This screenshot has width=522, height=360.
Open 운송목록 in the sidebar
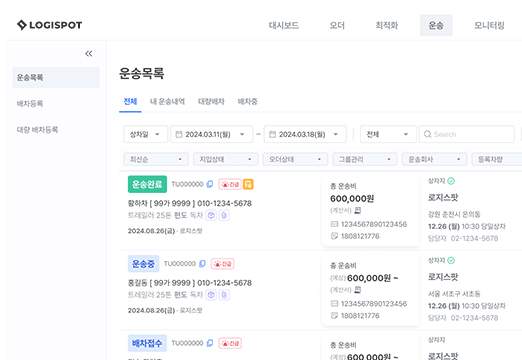point(56,77)
